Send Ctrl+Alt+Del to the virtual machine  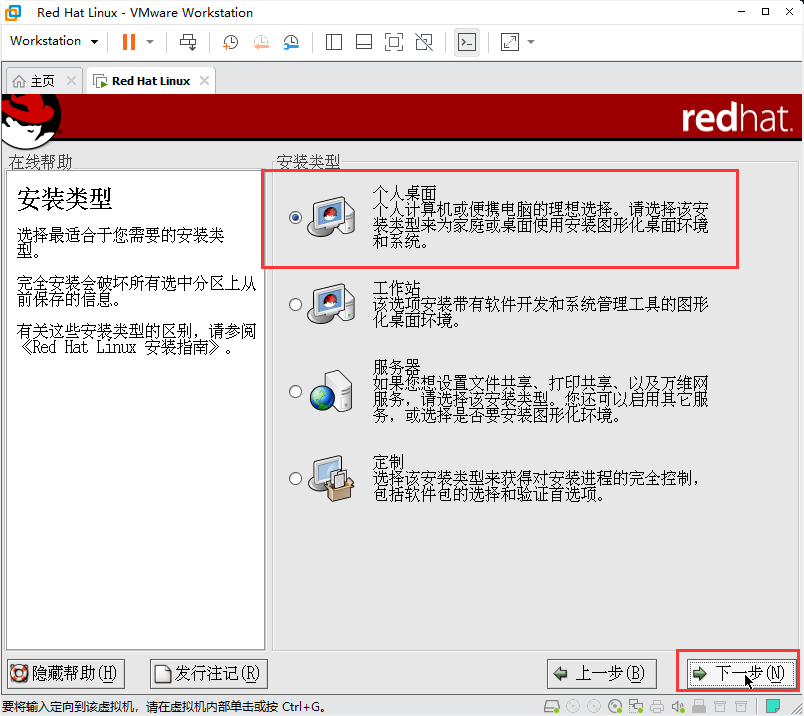188,42
